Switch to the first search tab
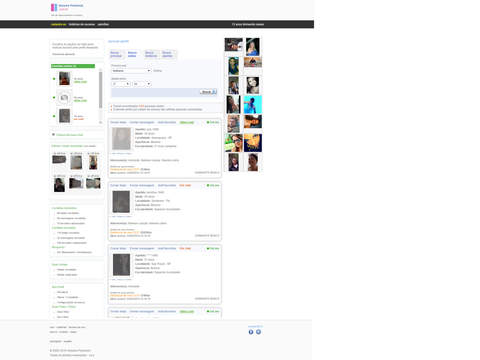480x360 pixels. click(116, 54)
